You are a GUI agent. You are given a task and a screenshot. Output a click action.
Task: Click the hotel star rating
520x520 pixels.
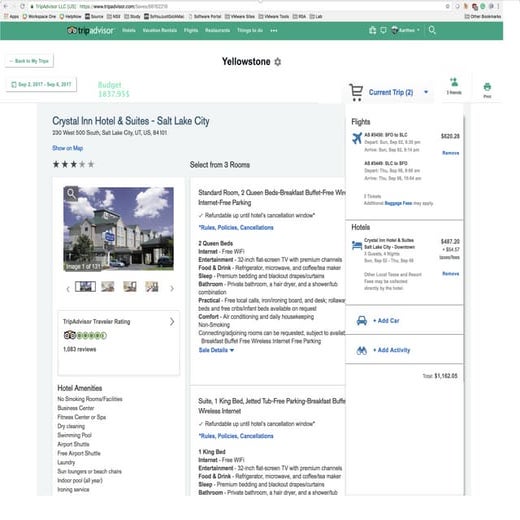73,164
